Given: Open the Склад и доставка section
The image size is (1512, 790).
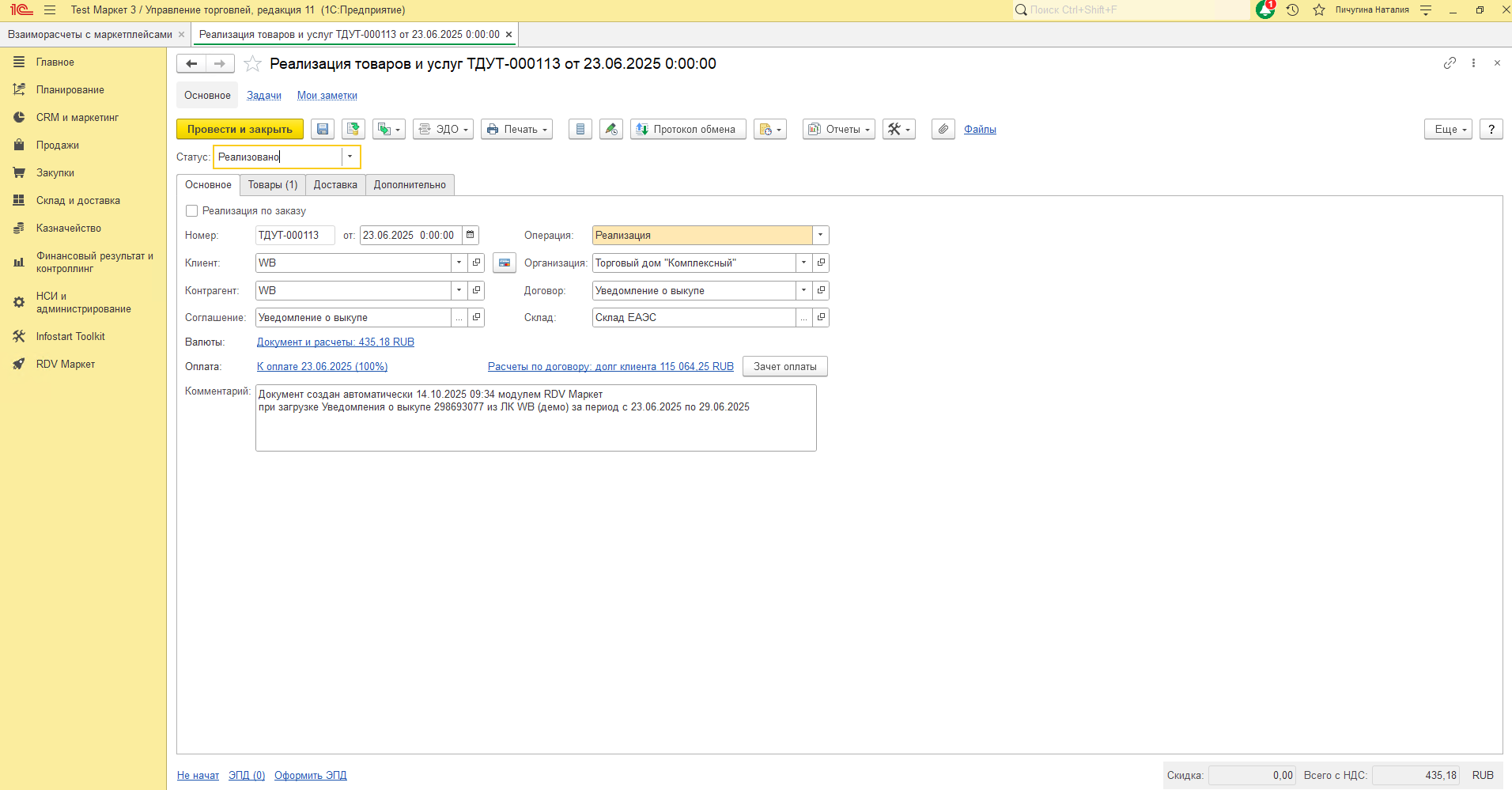Looking at the screenshot, I should (78, 201).
